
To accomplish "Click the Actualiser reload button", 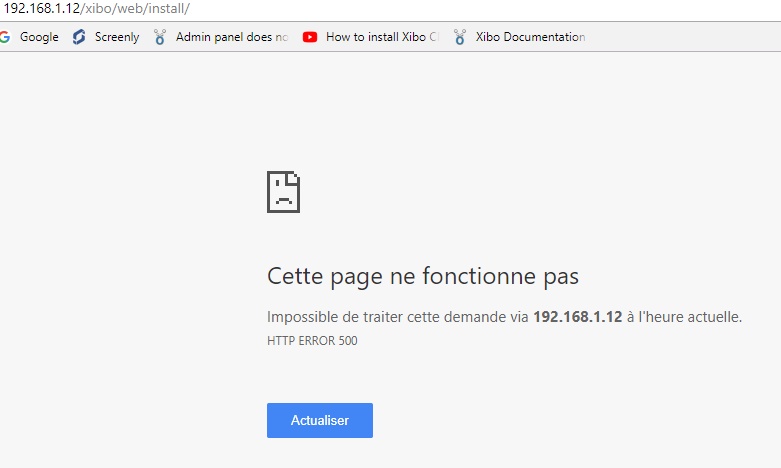I will 320,420.
